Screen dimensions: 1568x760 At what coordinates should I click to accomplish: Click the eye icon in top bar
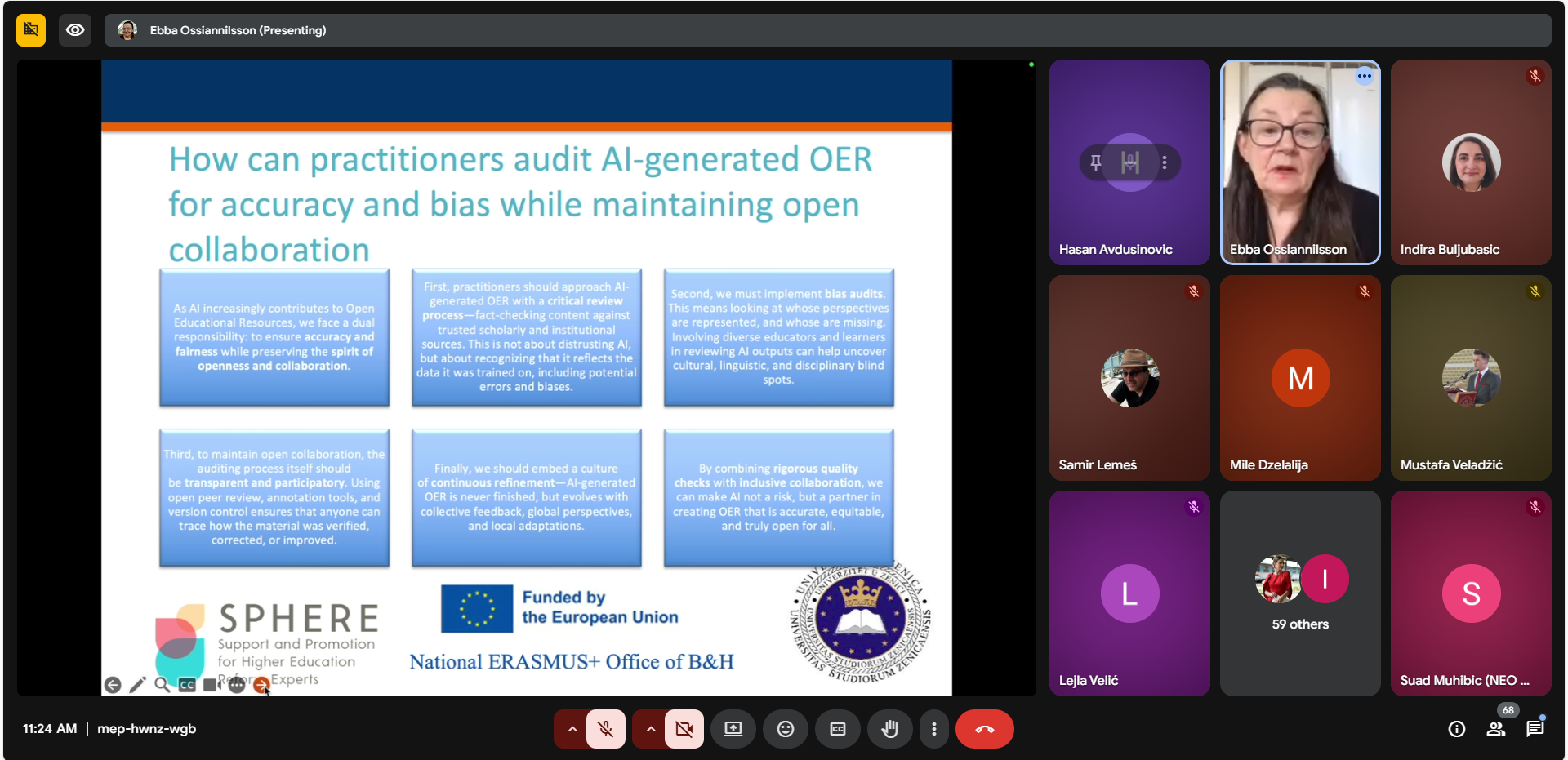tap(75, 30)
